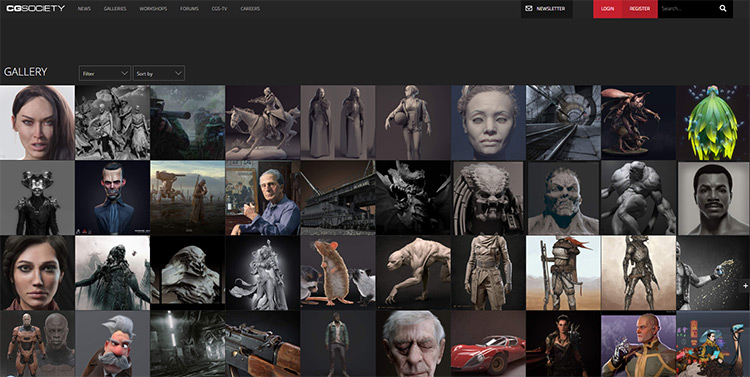Open the Galleries menu item
The height and width of the screenshot is (377, 750).
click(x=115, y=9)
